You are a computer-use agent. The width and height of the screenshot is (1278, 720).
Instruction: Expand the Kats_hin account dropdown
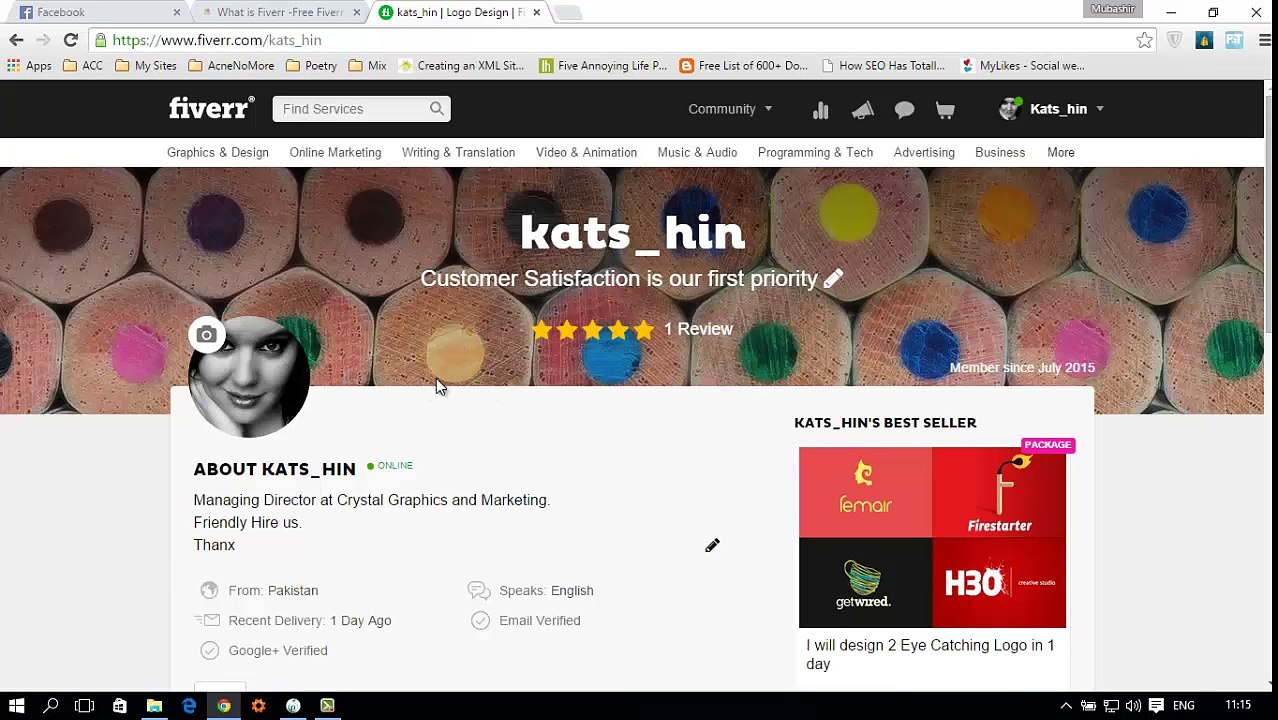tap(1052, 109)
